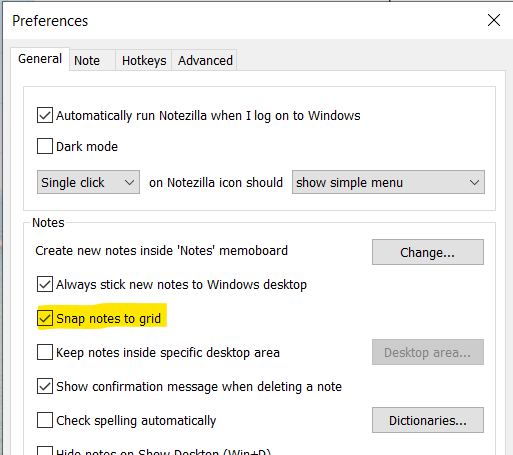The image size is (513, 455).
Task: Click the Dictionaries... button
Action: point(428,420)
